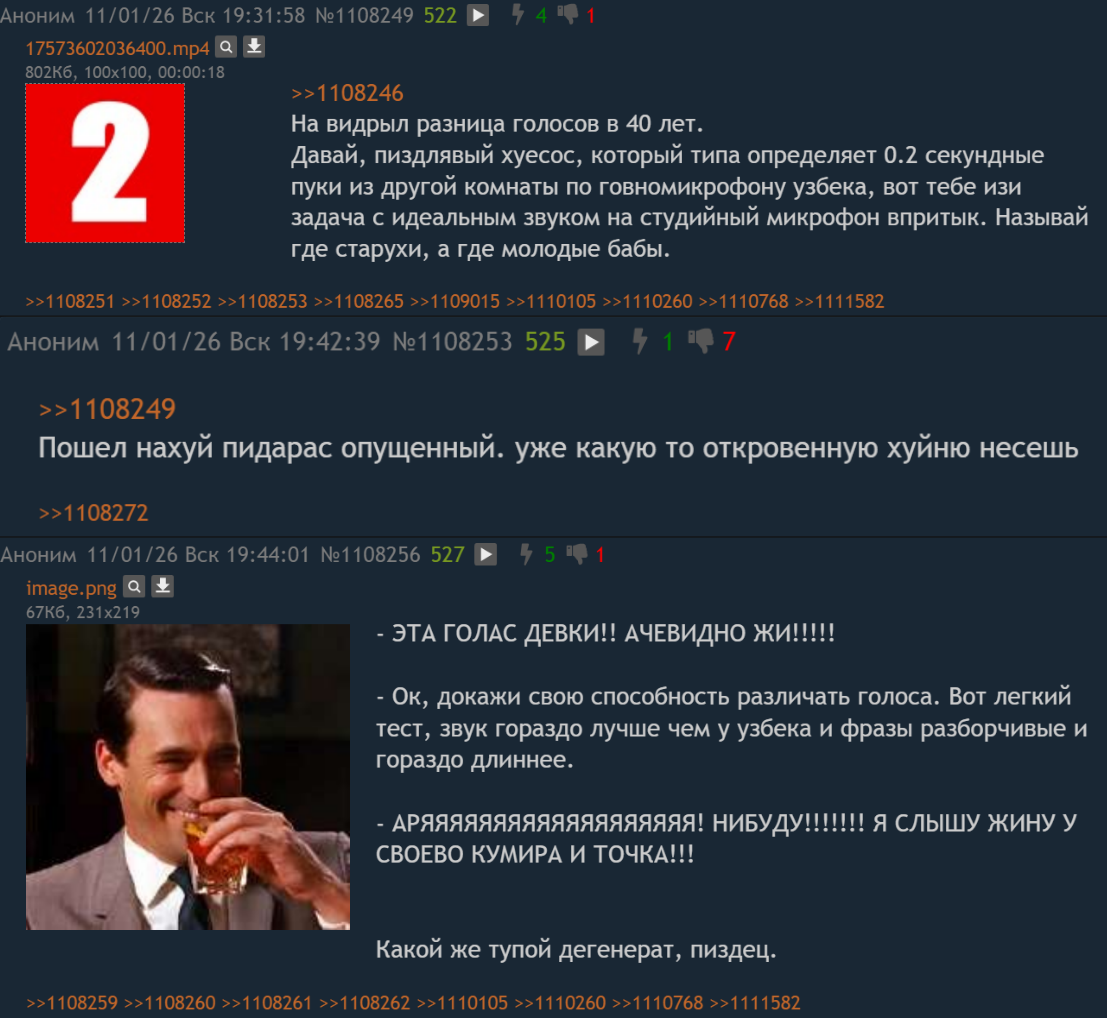The height and width of the screenshot is (1018, 1107).
Task: Download the image.png attachment
Action: [163, 586]
